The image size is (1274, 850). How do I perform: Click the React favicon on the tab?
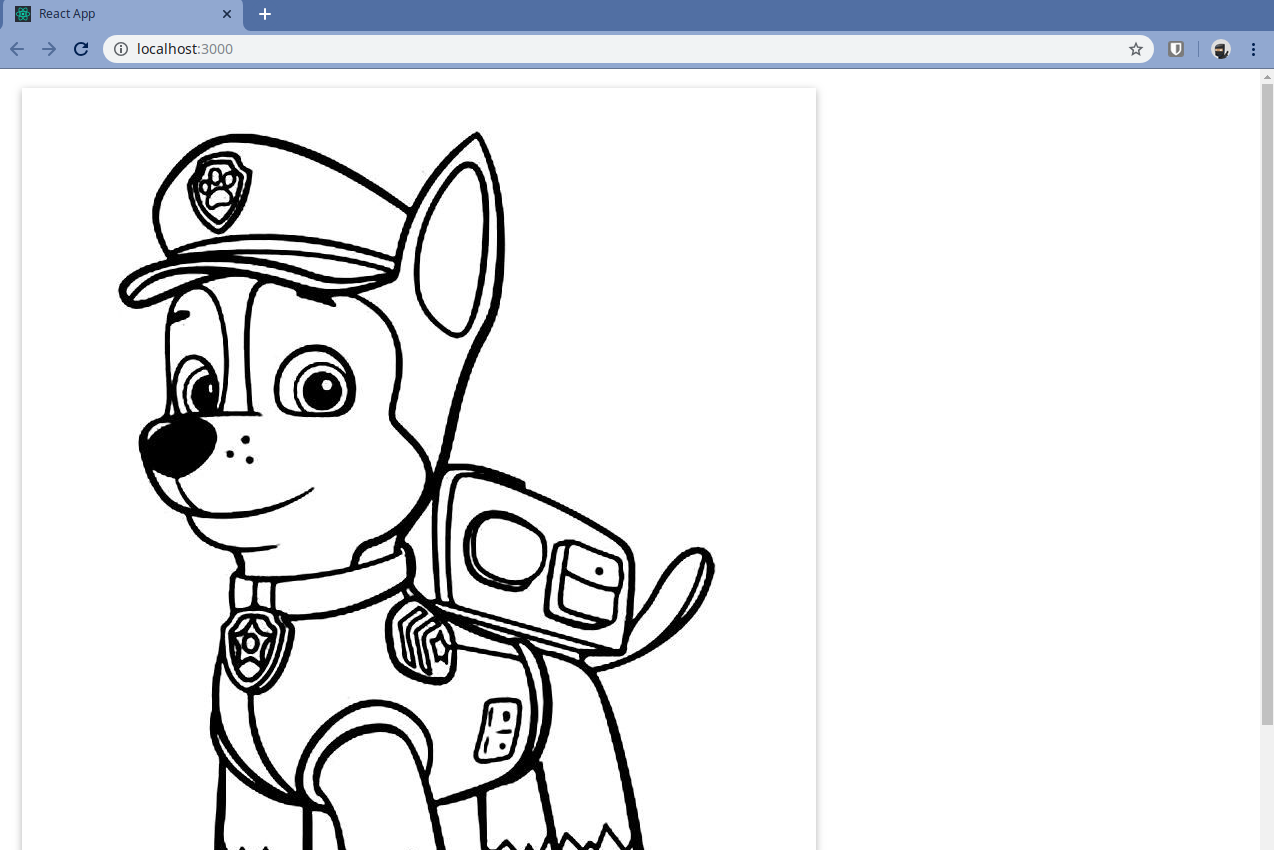coord(23,14)
